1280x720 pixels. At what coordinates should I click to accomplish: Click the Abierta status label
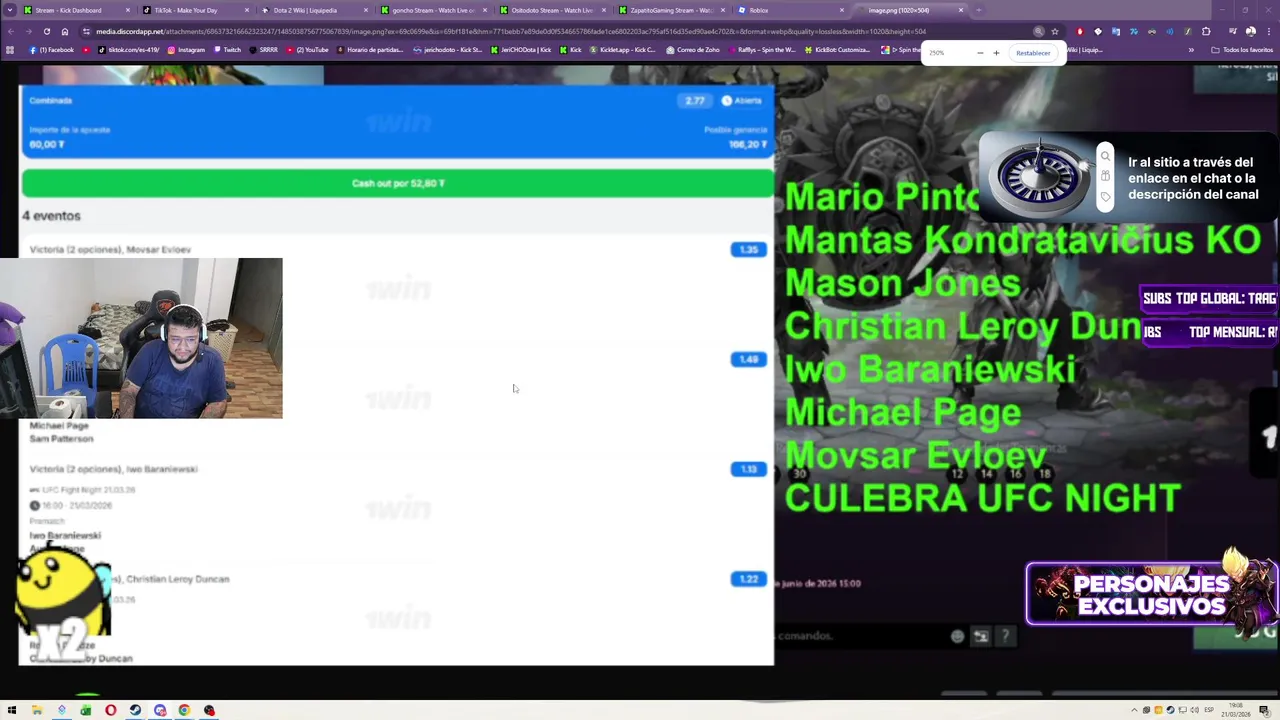click(x=742, y=101)
